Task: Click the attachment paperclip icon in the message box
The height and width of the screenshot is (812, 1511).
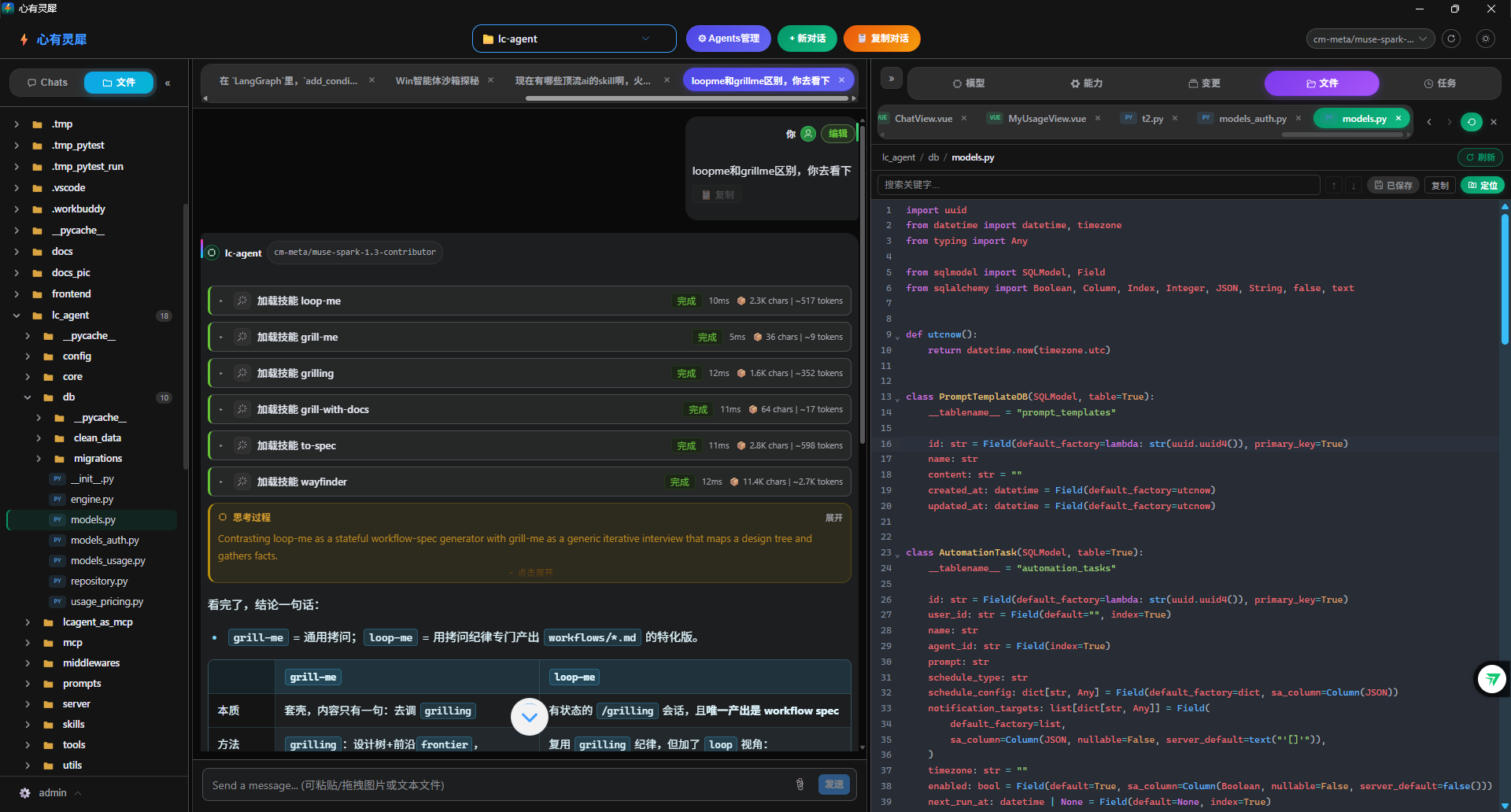Action: tap(800, 784)
